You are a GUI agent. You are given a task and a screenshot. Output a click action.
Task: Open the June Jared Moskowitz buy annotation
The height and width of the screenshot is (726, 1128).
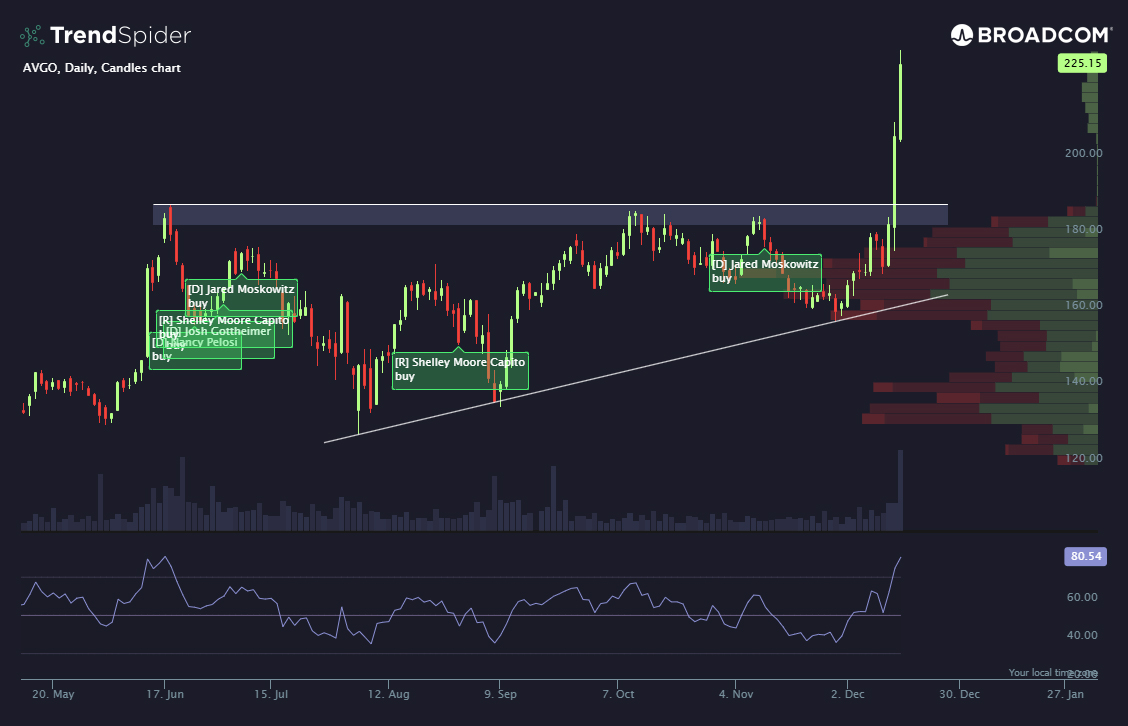point(241,296)
